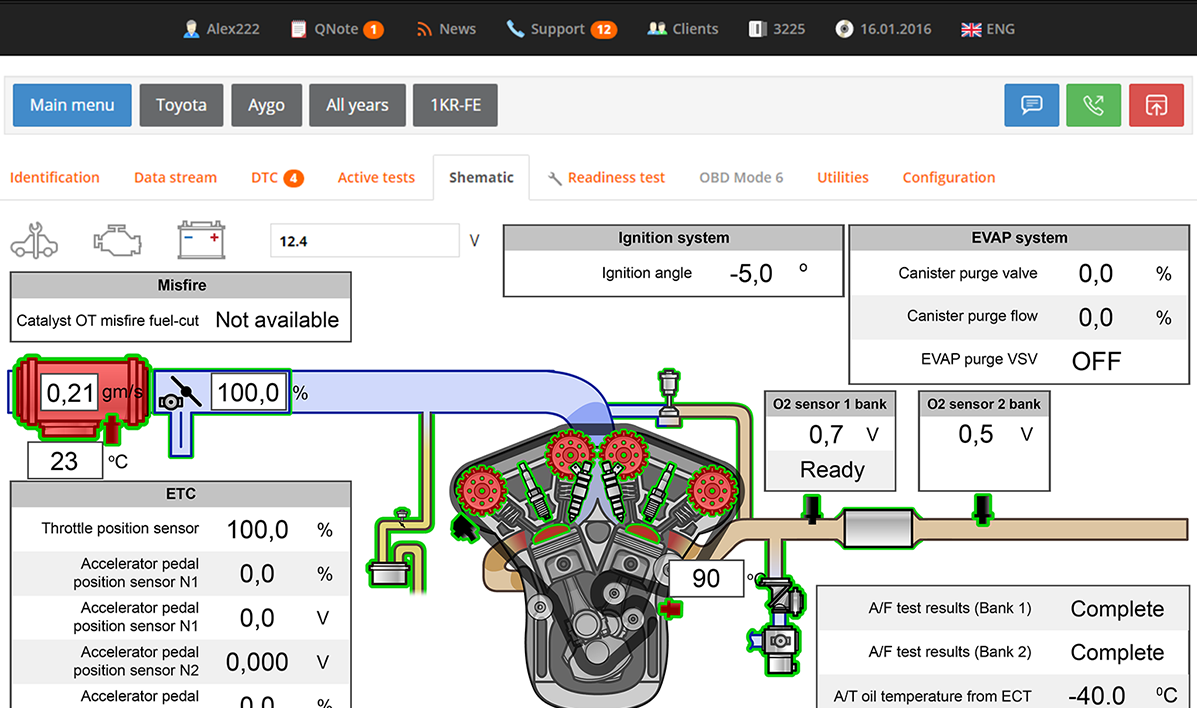Switch language using the ENG flag selector
Screen dimensions: 1197x708
coord(987,29)
